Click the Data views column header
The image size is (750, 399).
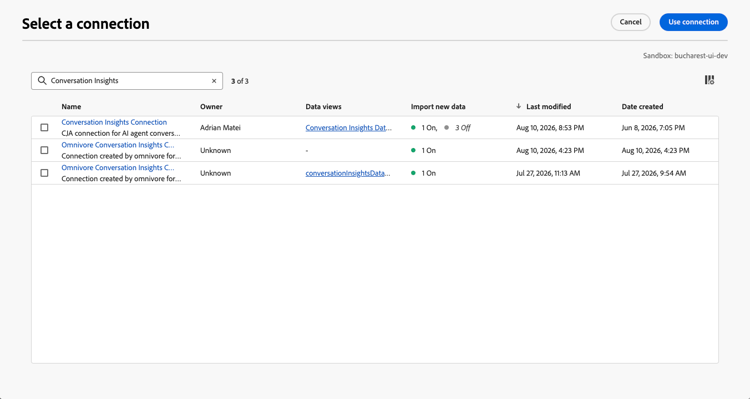point(323,107)
